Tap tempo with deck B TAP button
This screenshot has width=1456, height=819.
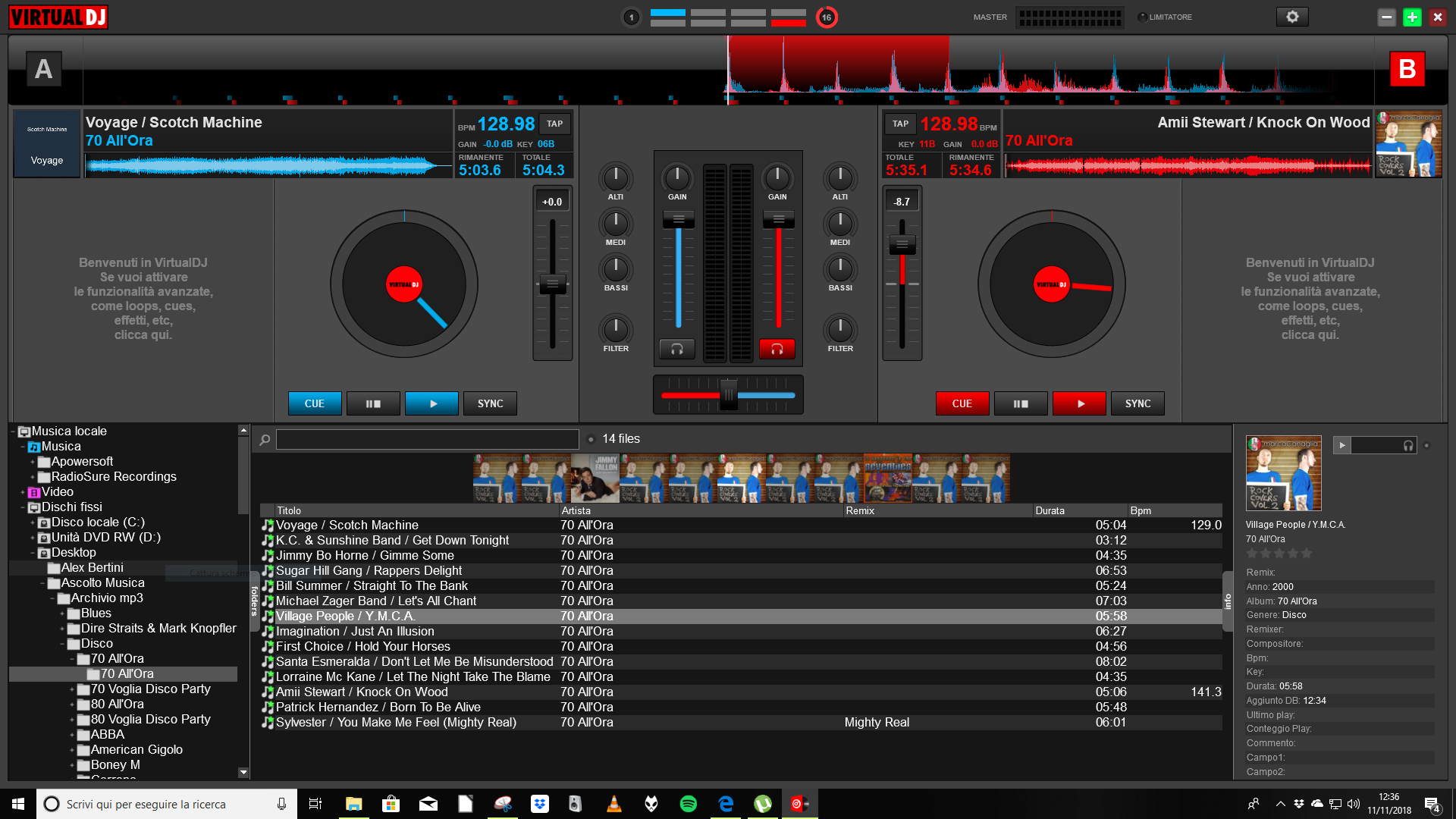pos(900,124)
